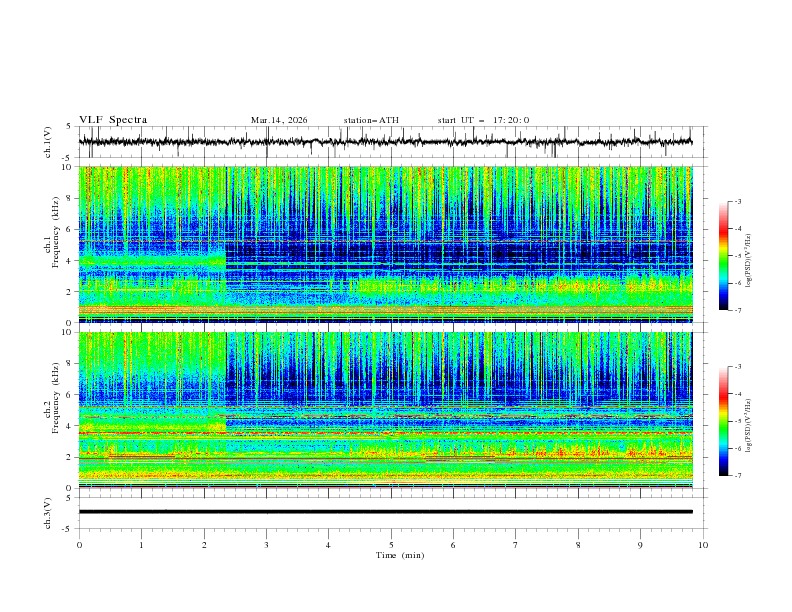The width and height of the screenshot is (792, 612).
Task: Click the "VLF Spectra" plot title
Action: click(x=113, y=120)
